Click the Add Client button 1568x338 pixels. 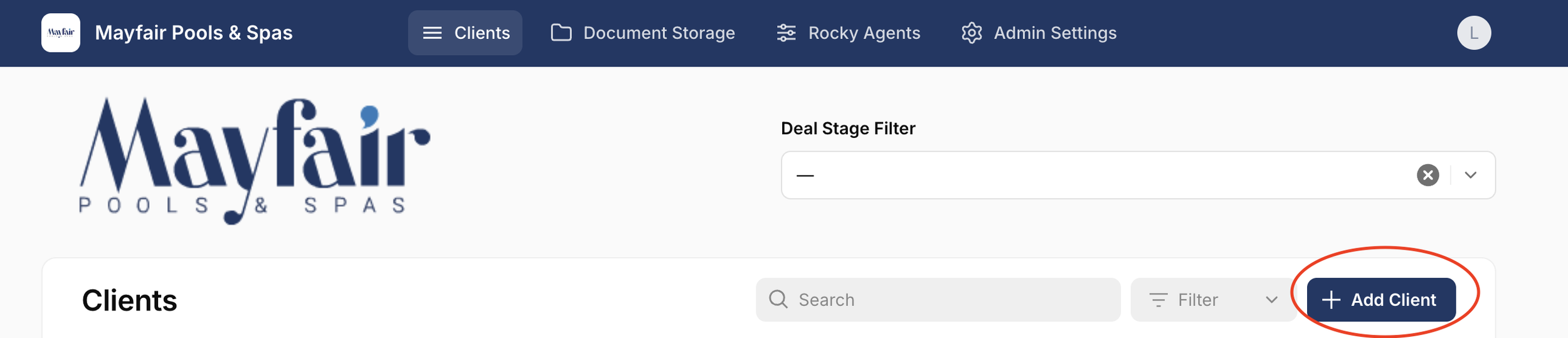[x=1381, y=300]
